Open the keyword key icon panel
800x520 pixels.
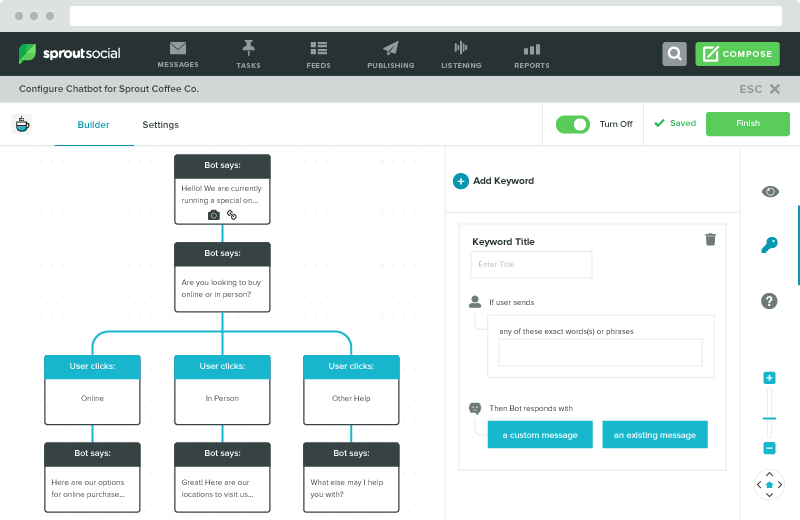pyautogui.click(x=769, y=245)
